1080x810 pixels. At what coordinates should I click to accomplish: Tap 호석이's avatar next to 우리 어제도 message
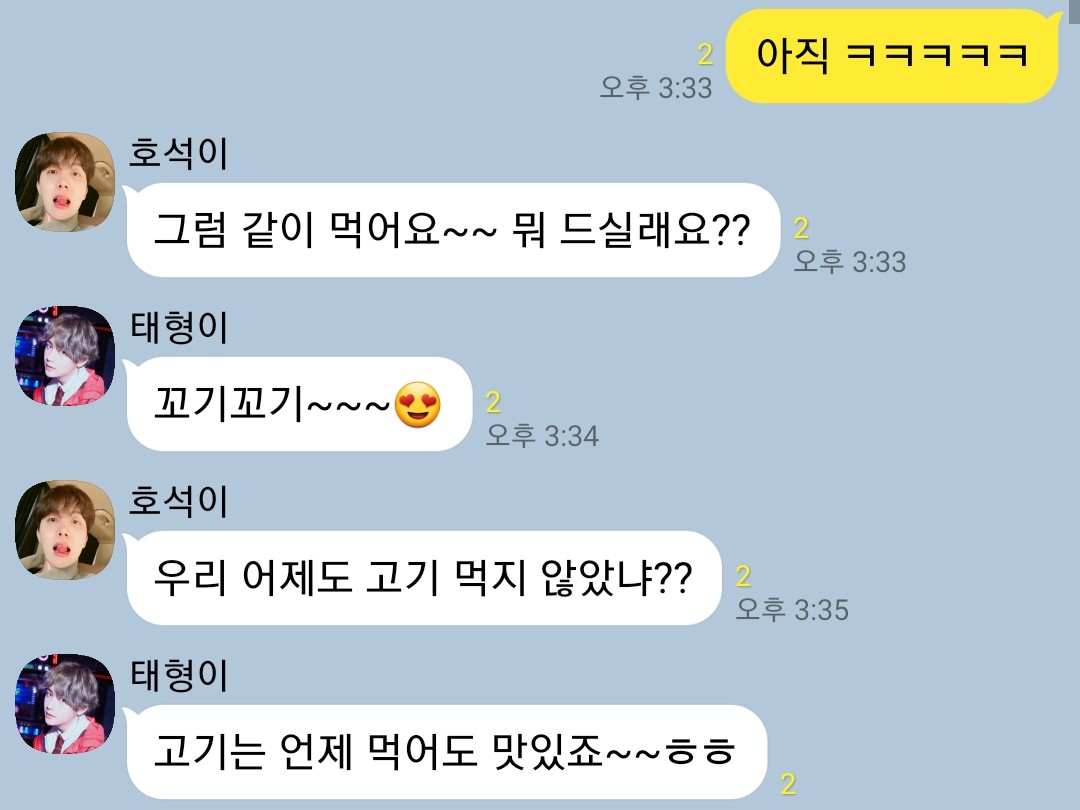click(65, 530)
